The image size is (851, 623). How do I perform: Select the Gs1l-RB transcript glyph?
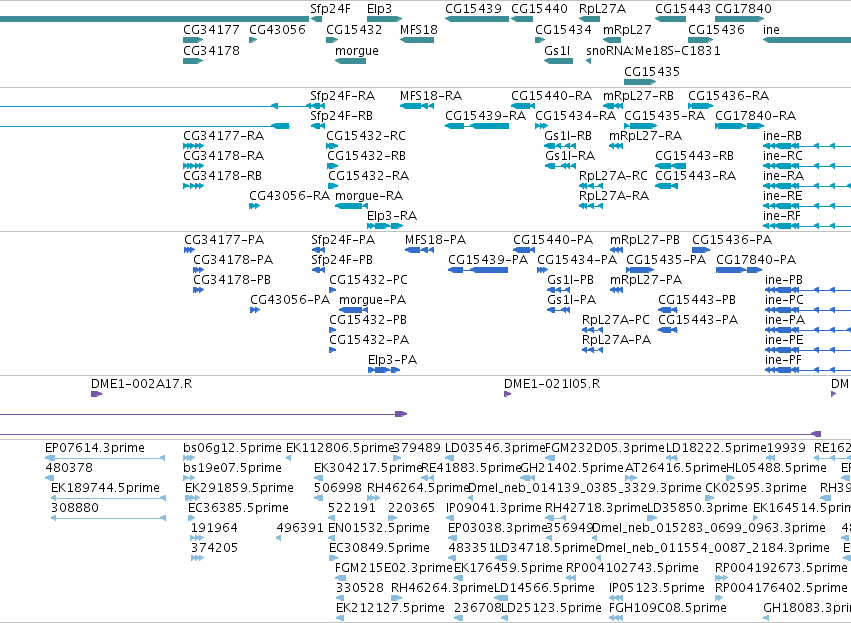560,146
